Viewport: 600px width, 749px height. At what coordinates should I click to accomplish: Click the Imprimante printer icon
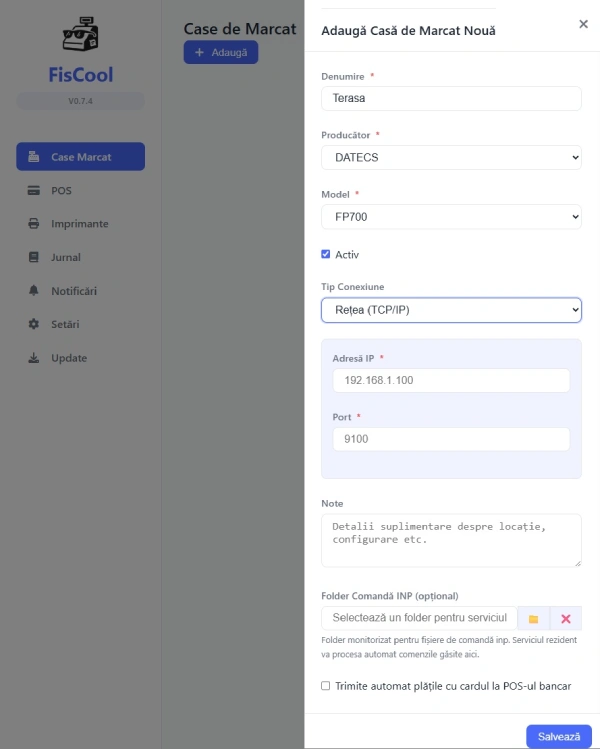[x=33, y=224]
